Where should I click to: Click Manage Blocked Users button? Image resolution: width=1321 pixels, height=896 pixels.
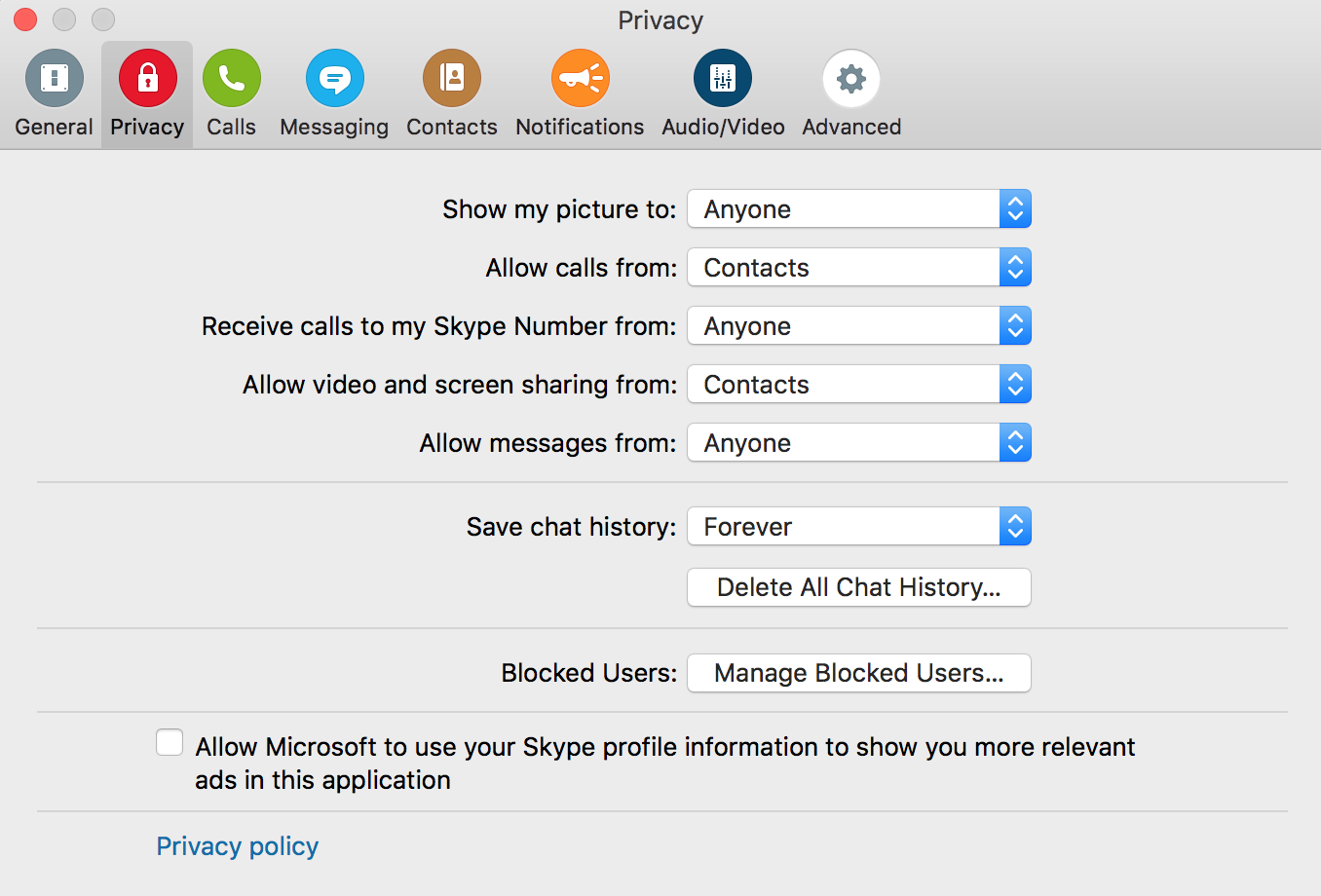(858, 673)
